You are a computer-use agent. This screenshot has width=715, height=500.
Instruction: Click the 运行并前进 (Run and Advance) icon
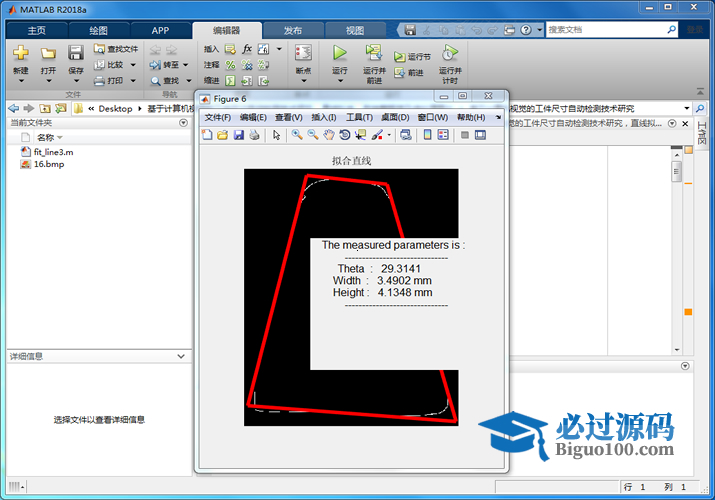pos(374,52)
